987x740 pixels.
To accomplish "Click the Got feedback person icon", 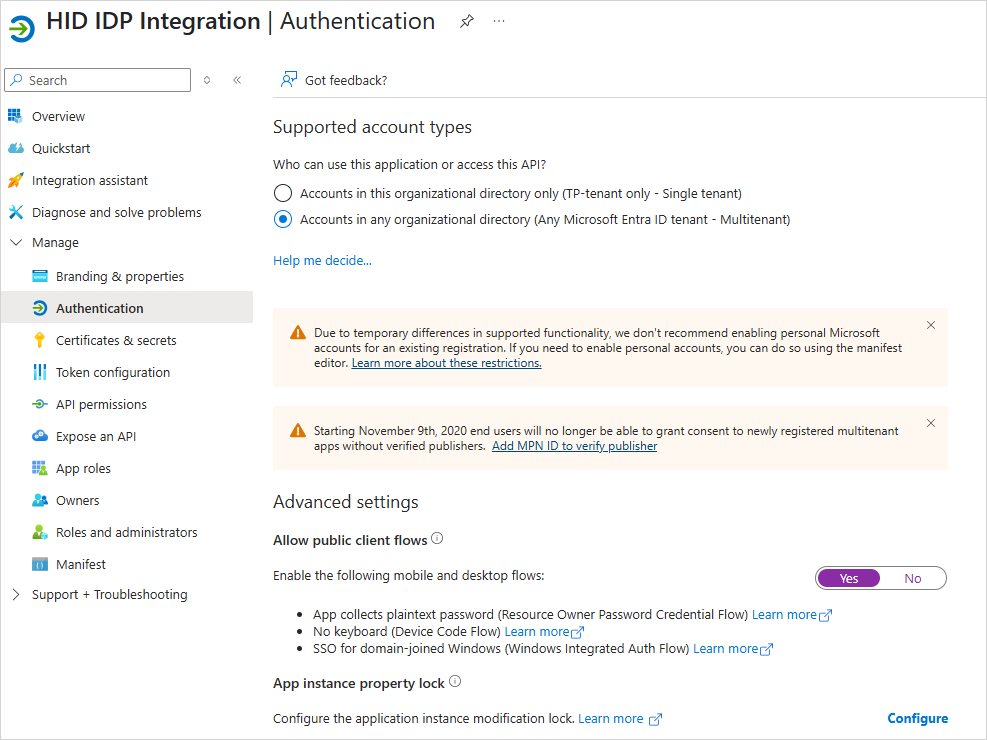I will 289,80.
